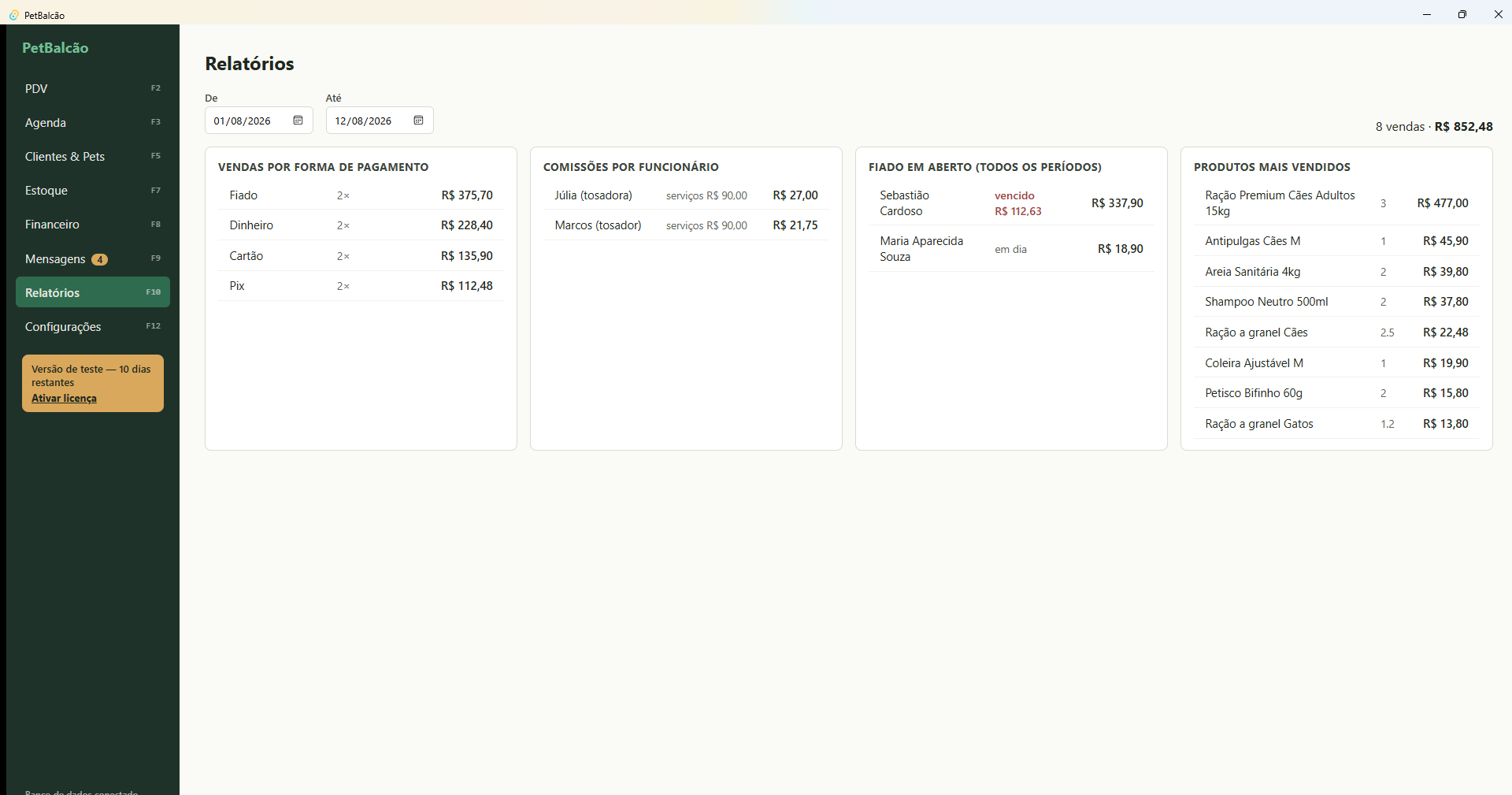This screenshot has width=1512, height=795.
Task: Select the Fiado payment row
Action: click(x=361, y=195)
